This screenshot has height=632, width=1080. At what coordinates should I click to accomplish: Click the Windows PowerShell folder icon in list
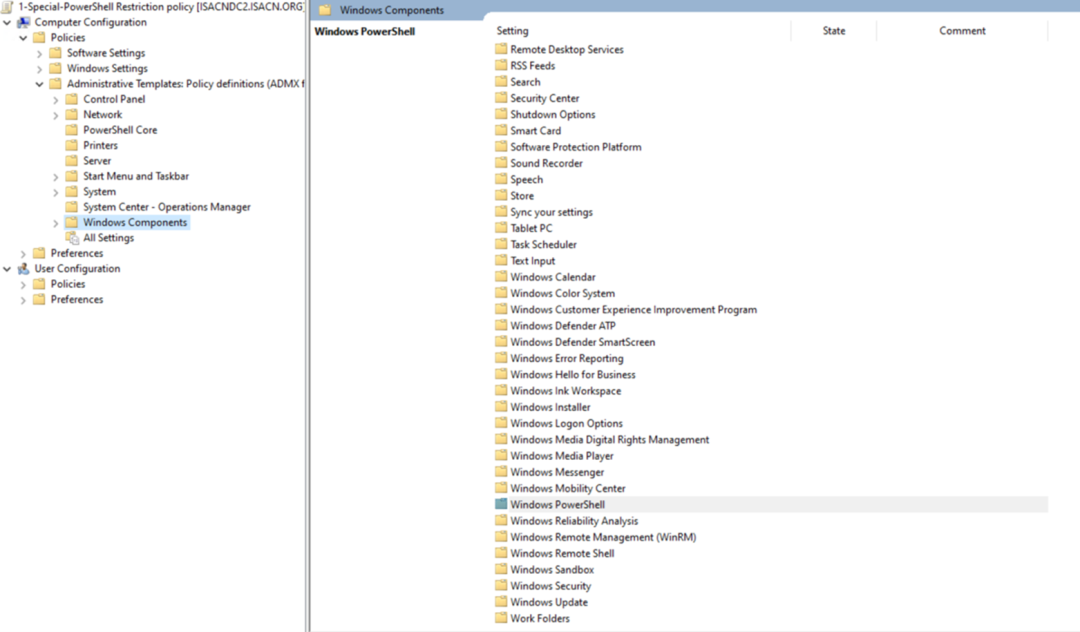[501, 504]
